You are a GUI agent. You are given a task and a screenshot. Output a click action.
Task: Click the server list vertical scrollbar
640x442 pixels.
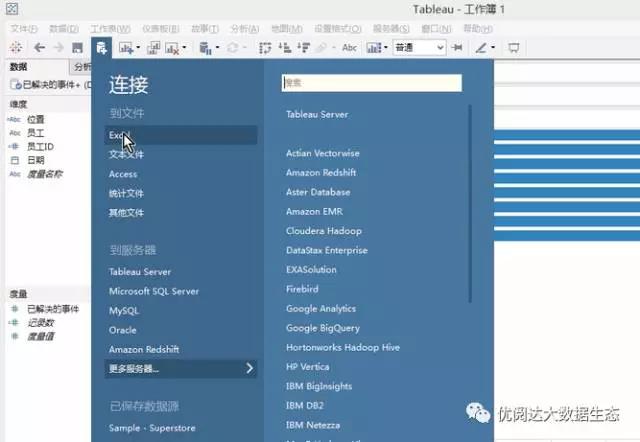pos(470,204)
